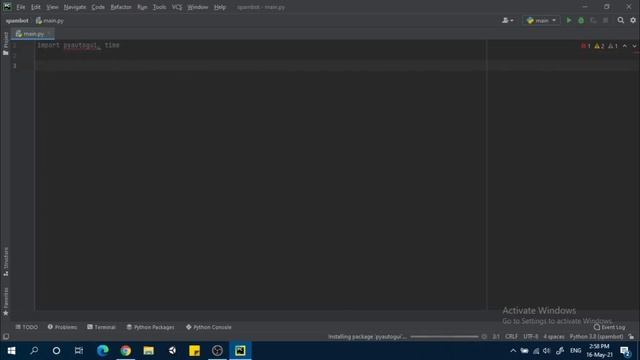Click the Run with Coverage icon
This screenshot has width=640, height=360.
click(593, 20)
